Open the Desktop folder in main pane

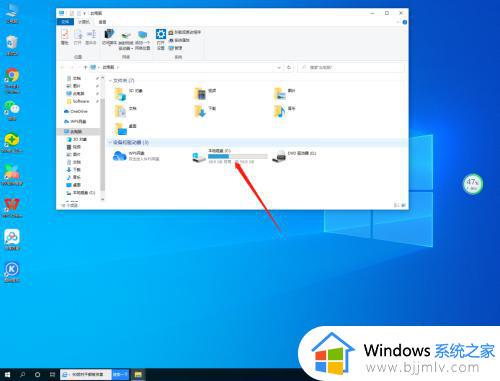click(x=126, y=129)
